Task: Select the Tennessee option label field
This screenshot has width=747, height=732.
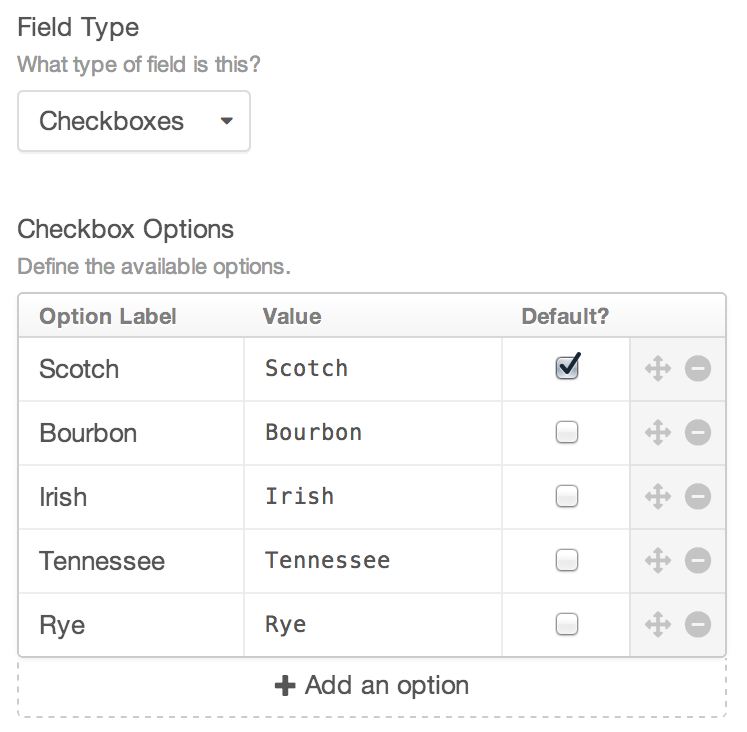Action: (x=130, y=561)
